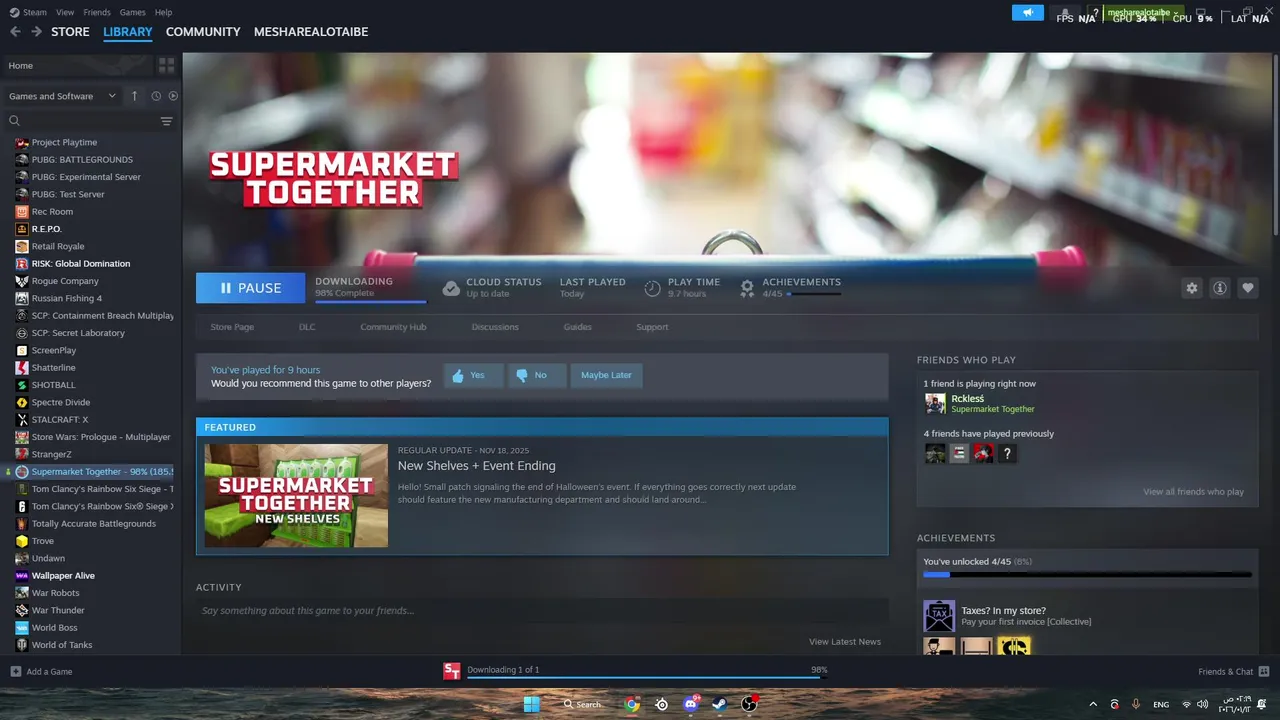
Task: Open the Games menu
Action: point(132,12)
